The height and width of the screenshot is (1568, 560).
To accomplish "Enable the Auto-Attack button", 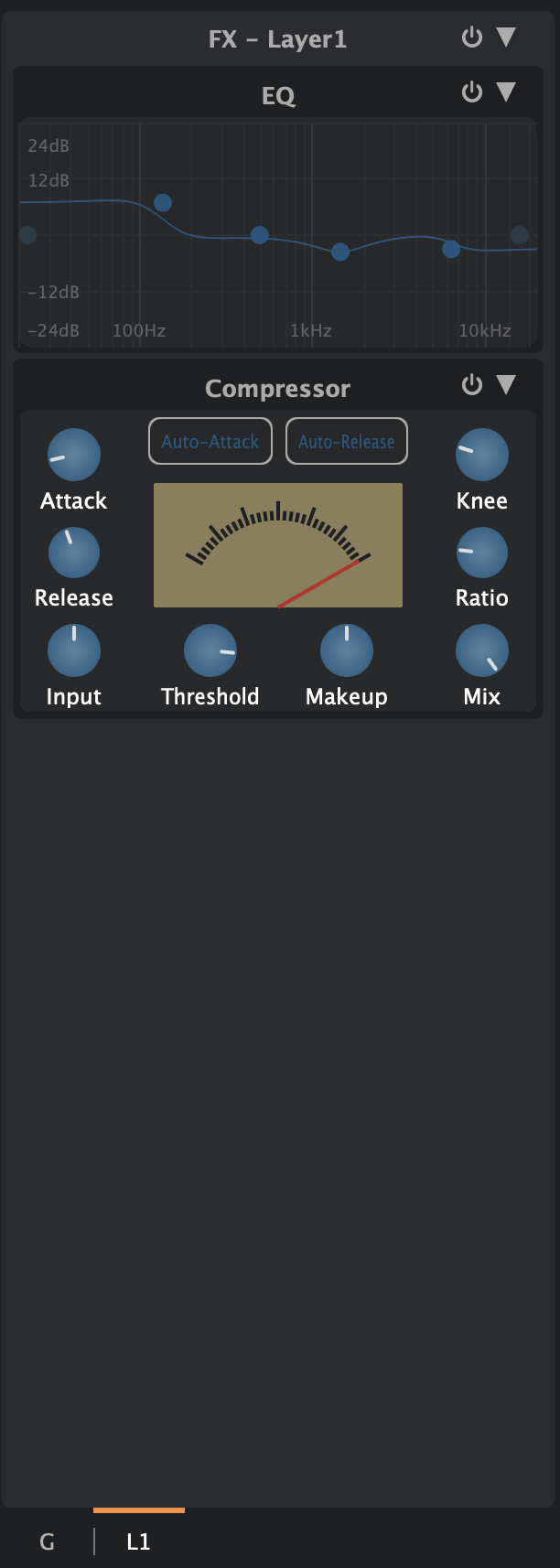I will 210,442.
